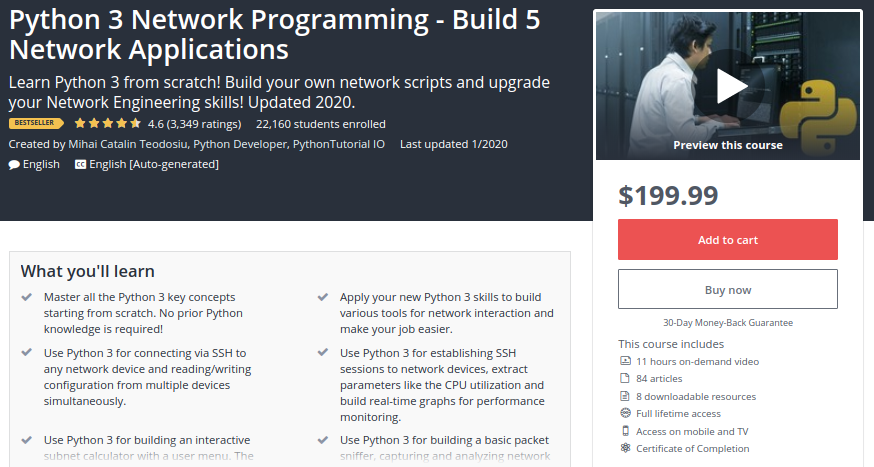Click the Certificate of Completion text

(x=692, y=449)
